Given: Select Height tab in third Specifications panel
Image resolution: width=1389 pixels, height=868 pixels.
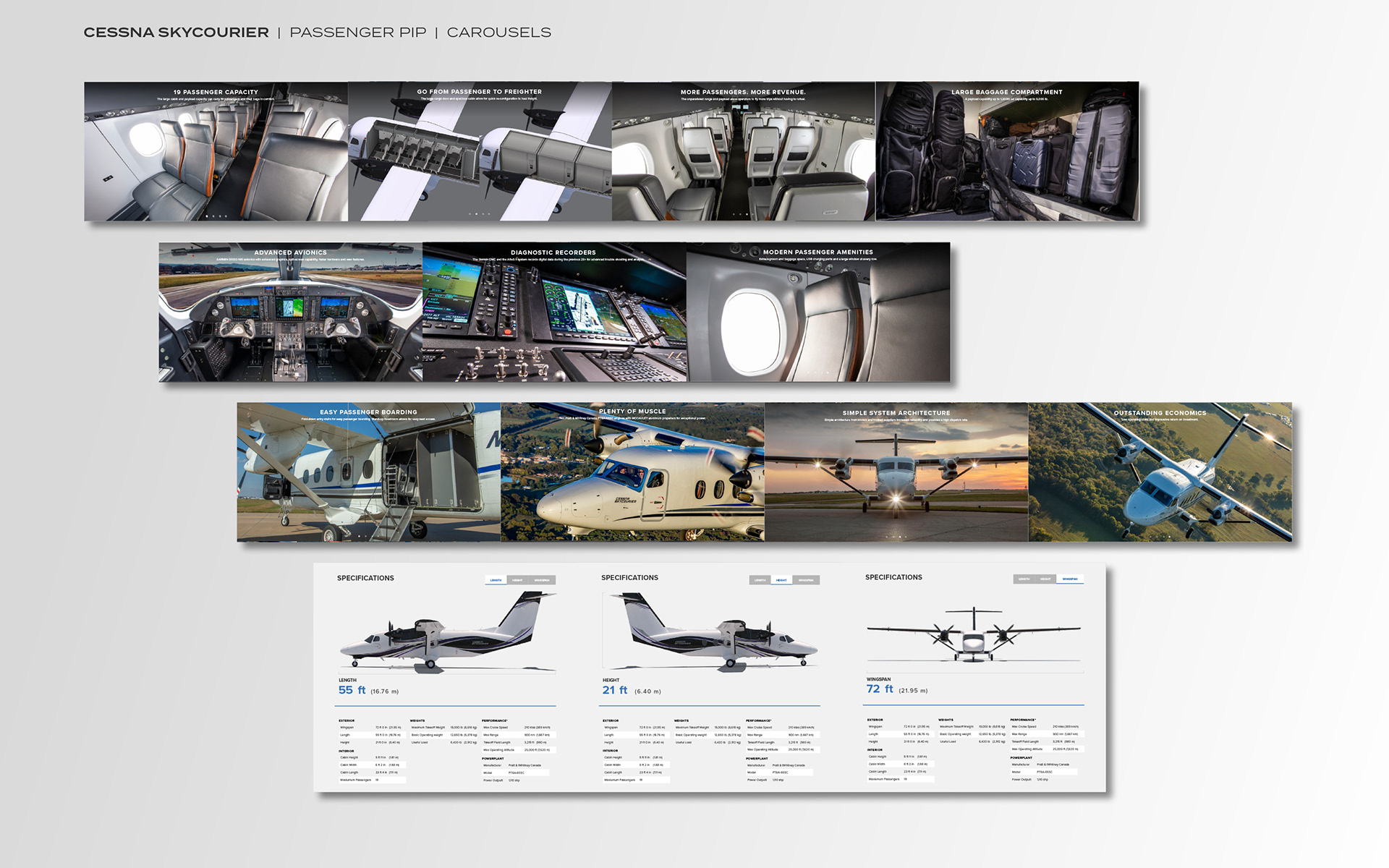Looking at the screenshot, I should coord(1045,579).
